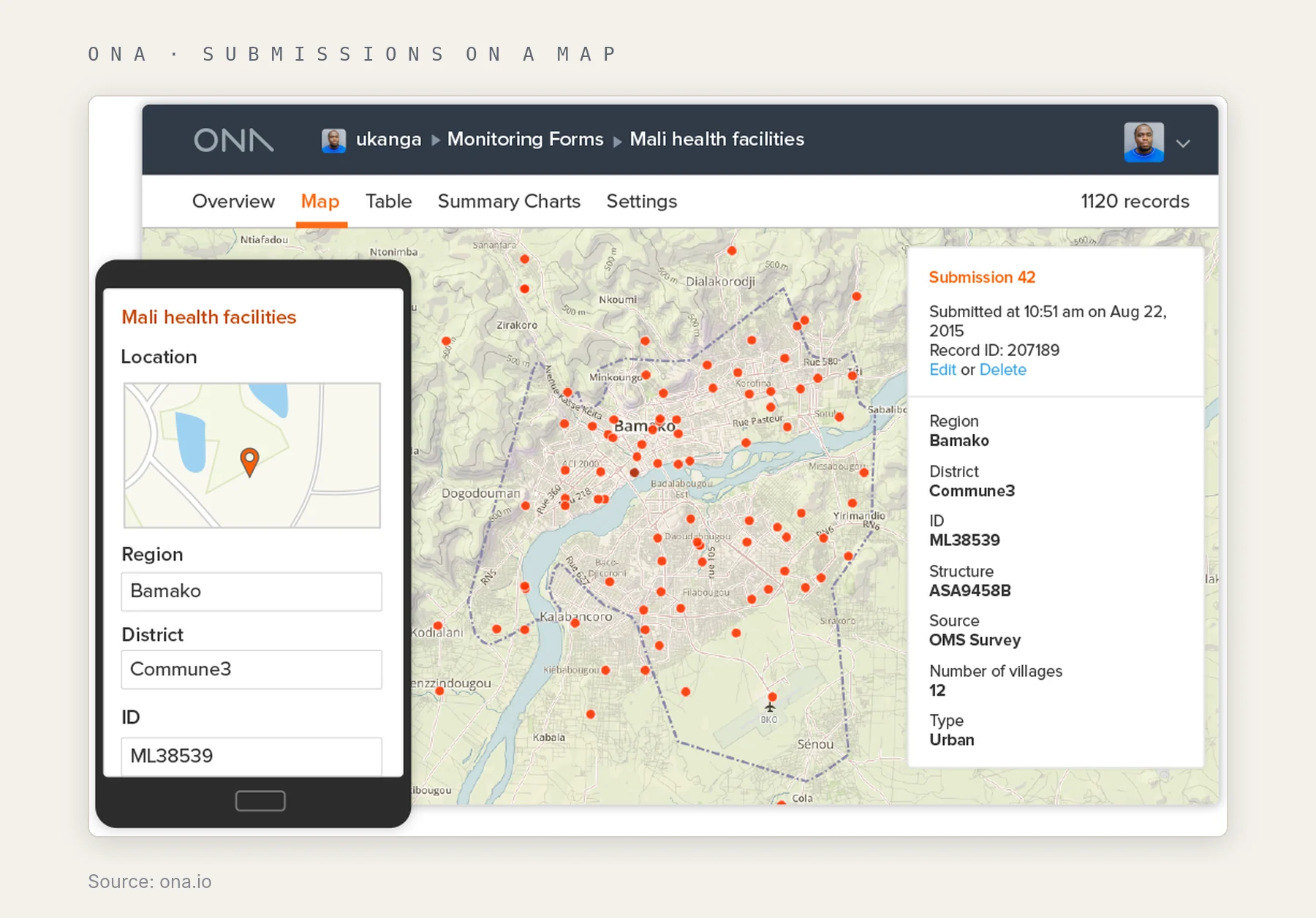Select the Map tab
Image resolution: width=1316 pixels, height=918 pixels.
pos(320,201)
